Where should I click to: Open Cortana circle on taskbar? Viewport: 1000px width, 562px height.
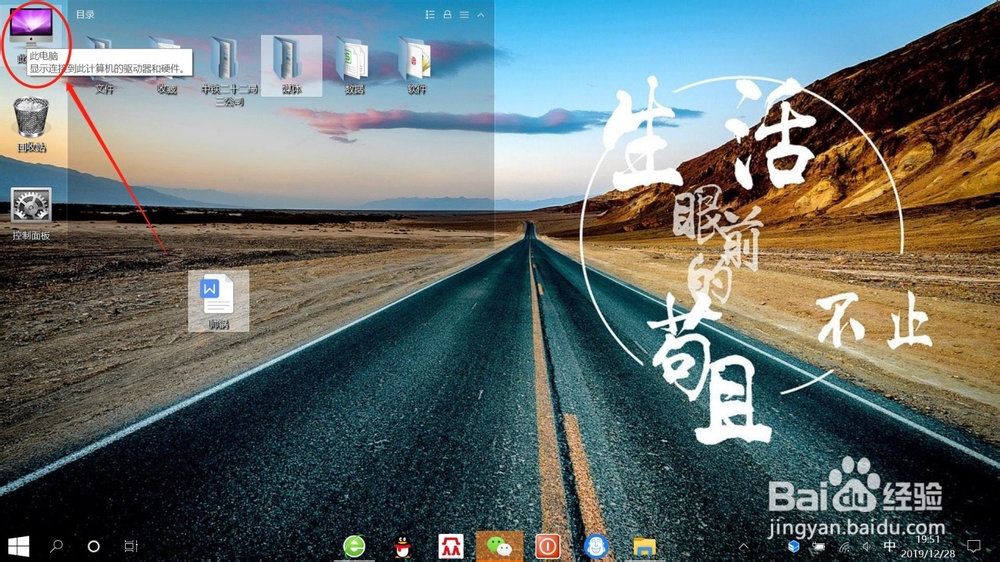[x=93, y=546]
